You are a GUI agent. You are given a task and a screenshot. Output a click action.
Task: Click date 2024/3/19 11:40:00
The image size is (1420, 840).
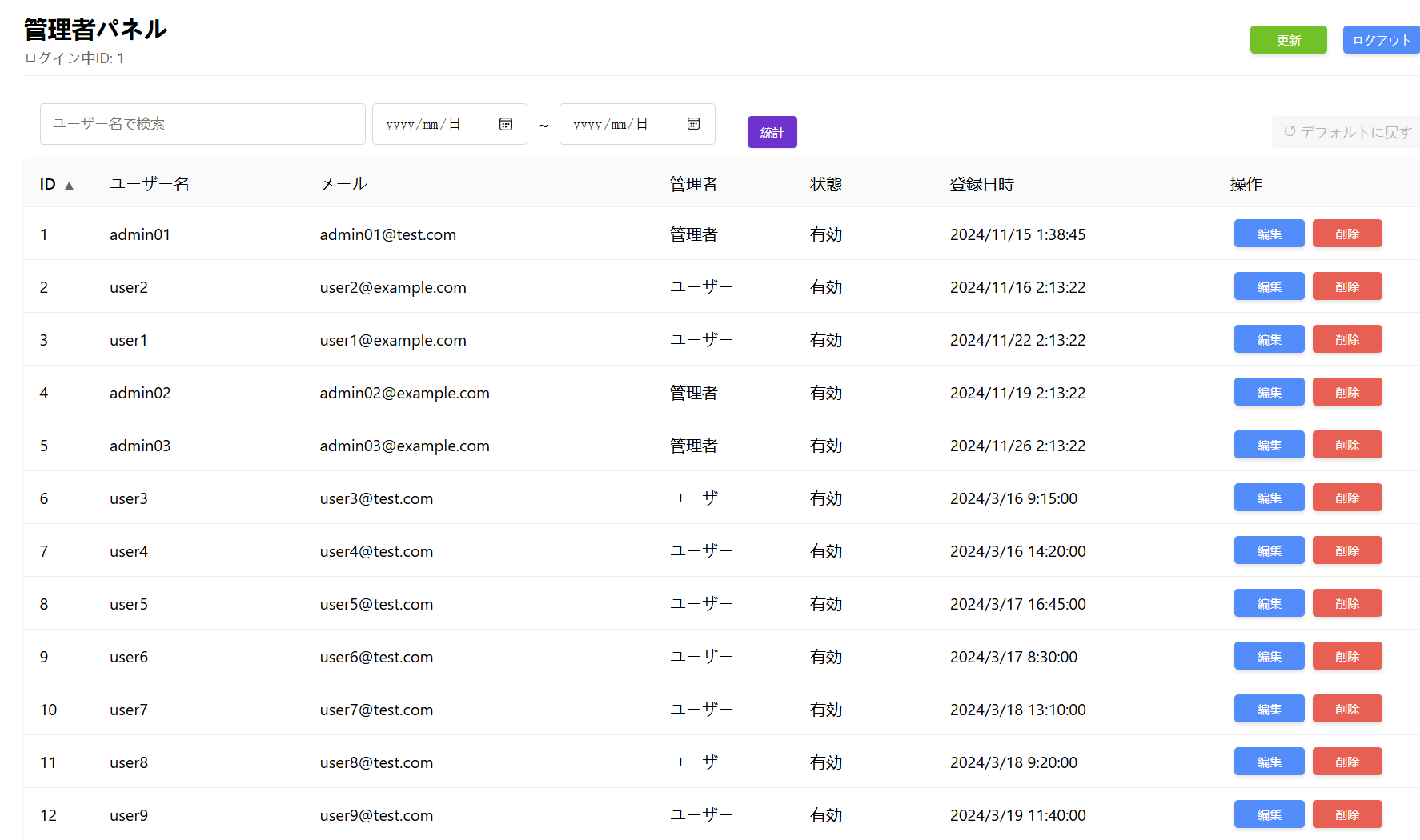[1018, 815]
